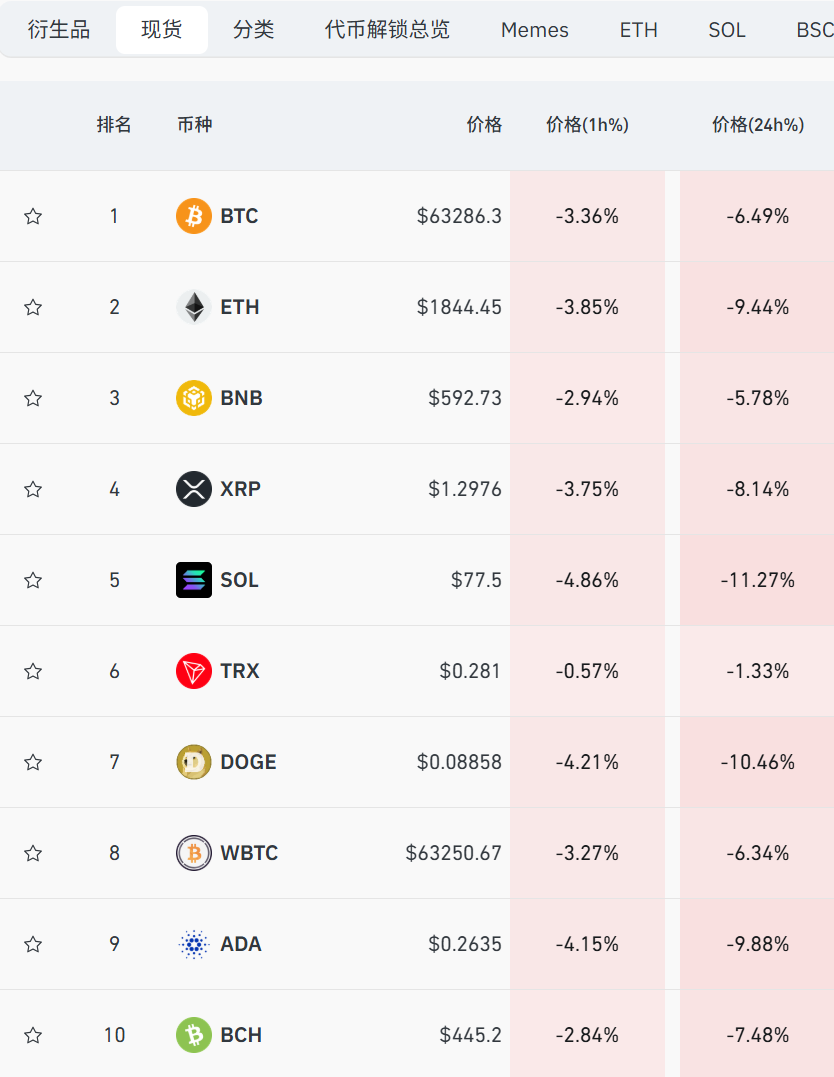Click the Ethereum ETH coin icon

tap(194, 307)
